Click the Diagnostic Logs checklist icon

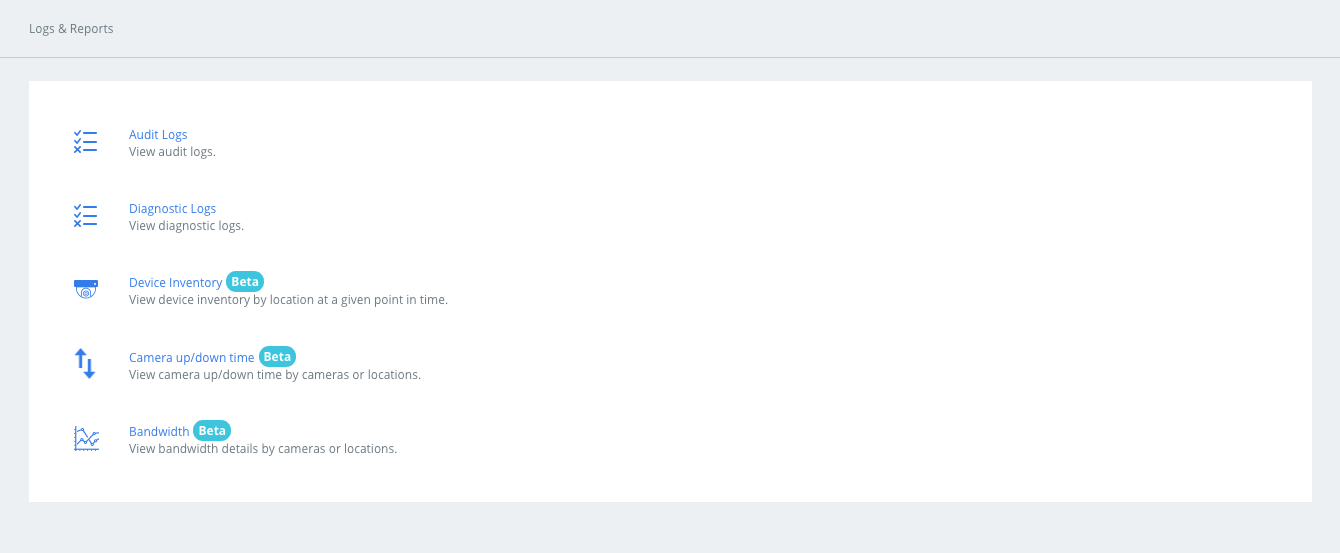pos(85,216)
